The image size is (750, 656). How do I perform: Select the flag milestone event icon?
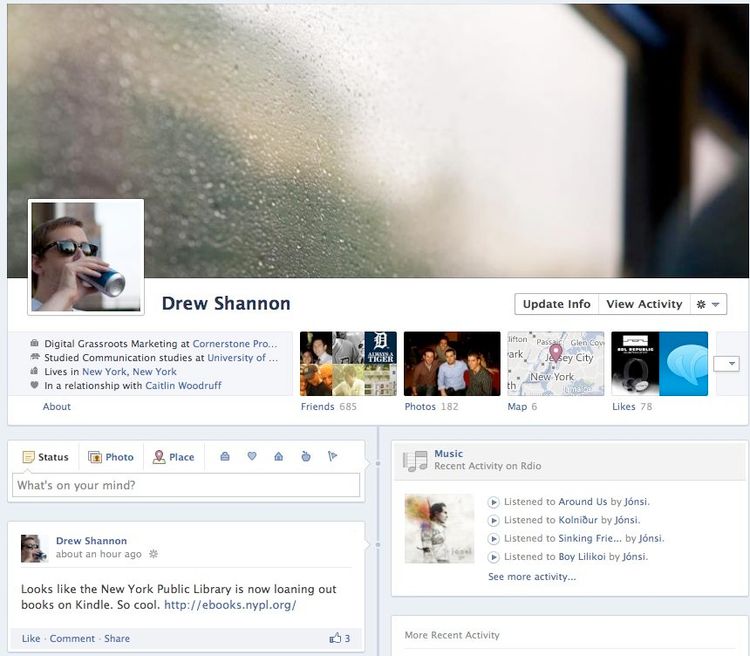point(332,456)
